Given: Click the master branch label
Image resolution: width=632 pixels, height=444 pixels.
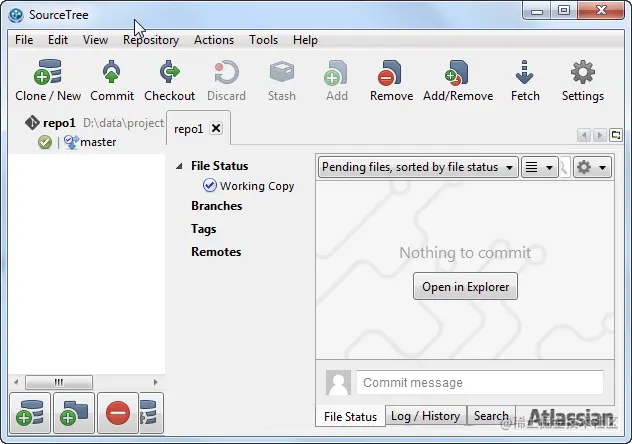Looking at the screenshot, I should click(98, 142).
